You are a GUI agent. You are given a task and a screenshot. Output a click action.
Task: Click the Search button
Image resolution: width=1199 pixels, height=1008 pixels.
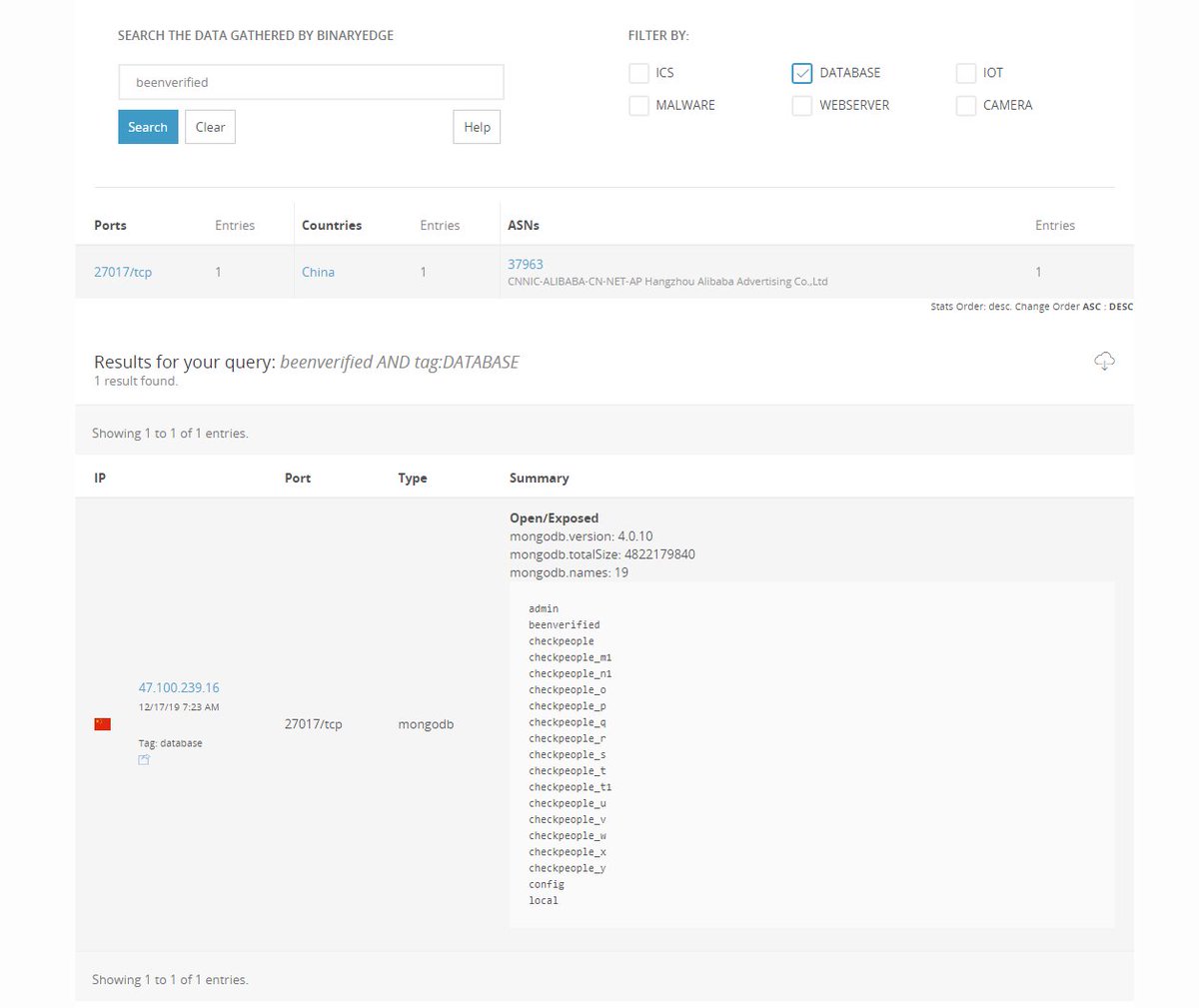point(148,127)
